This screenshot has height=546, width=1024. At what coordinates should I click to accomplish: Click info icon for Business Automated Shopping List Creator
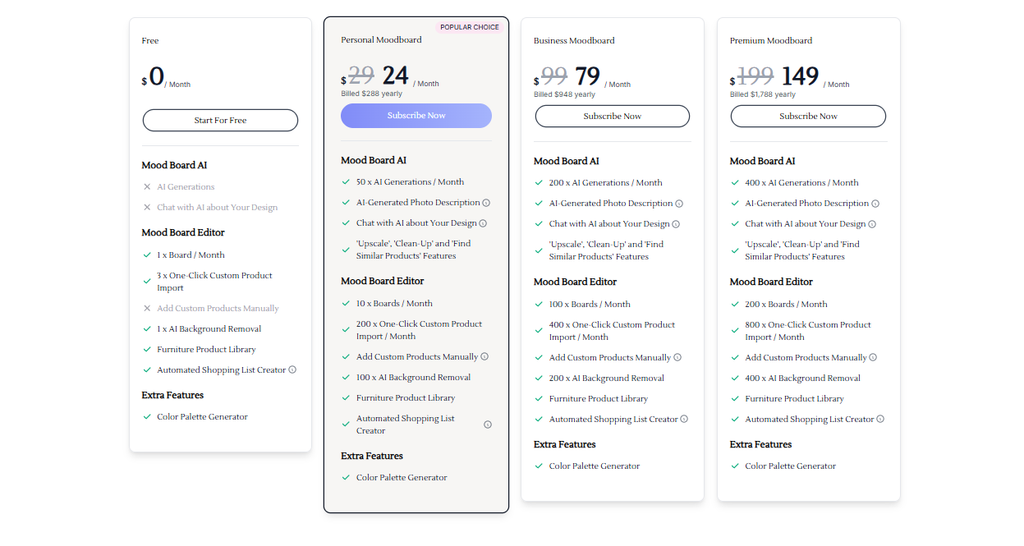pos(684,419)
